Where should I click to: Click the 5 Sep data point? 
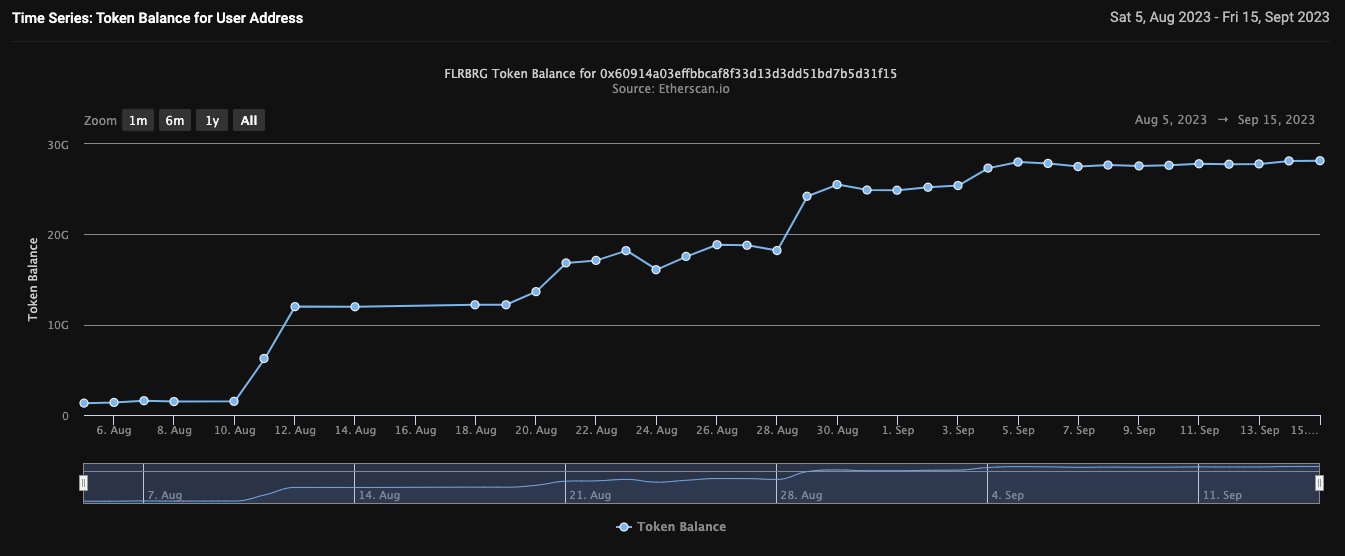click(1018, 162)
